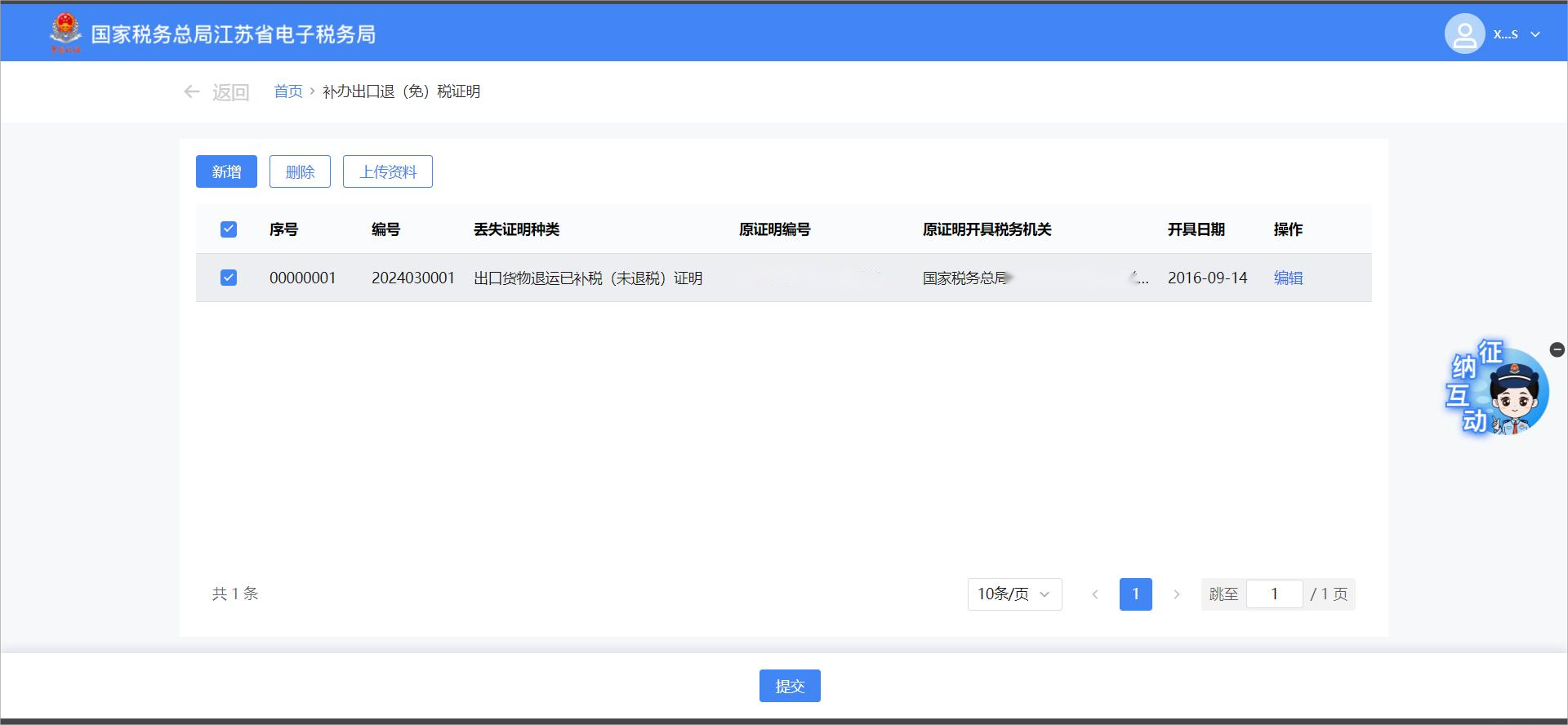Click 编辑 link in the table row
This screenshot has width=1568, height=725.
point(1288,278)
